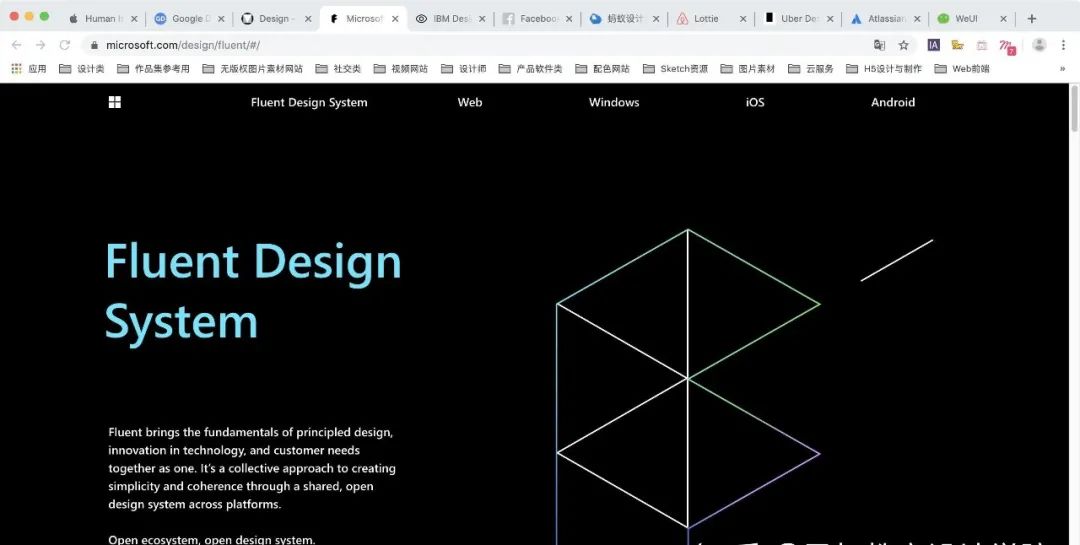Viewport: 1080px width, 545px height.
Task: Open the IA browser extension
Action: [x=933, y=45]
